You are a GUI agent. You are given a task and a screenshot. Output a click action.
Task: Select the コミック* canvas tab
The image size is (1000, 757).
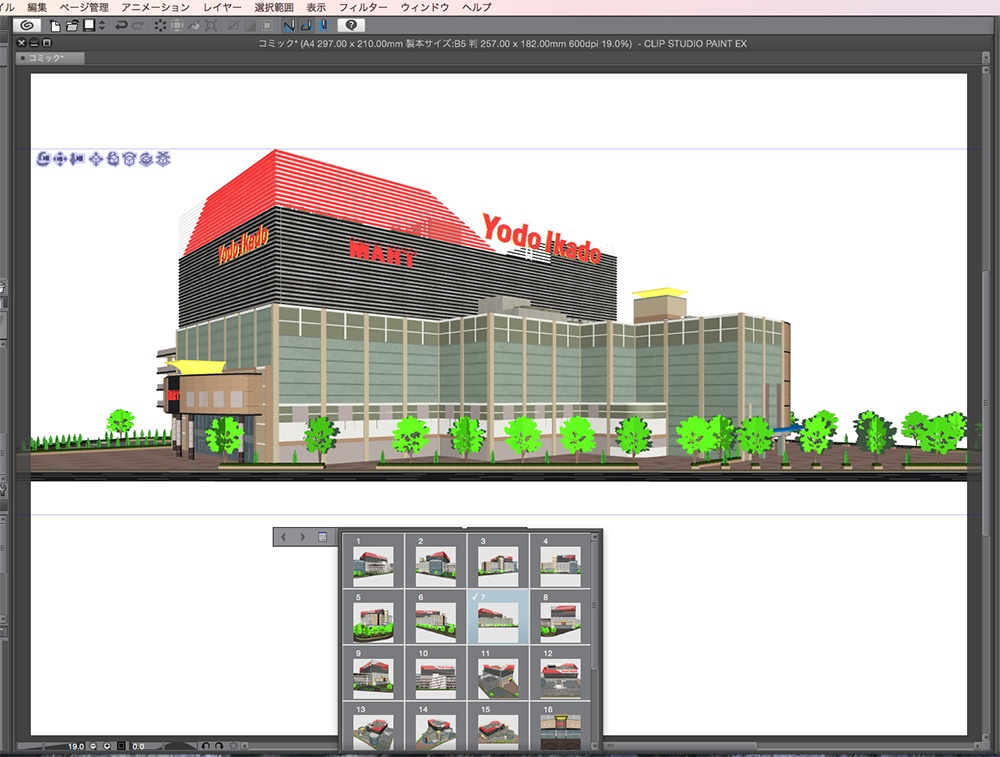coord(50,58)
